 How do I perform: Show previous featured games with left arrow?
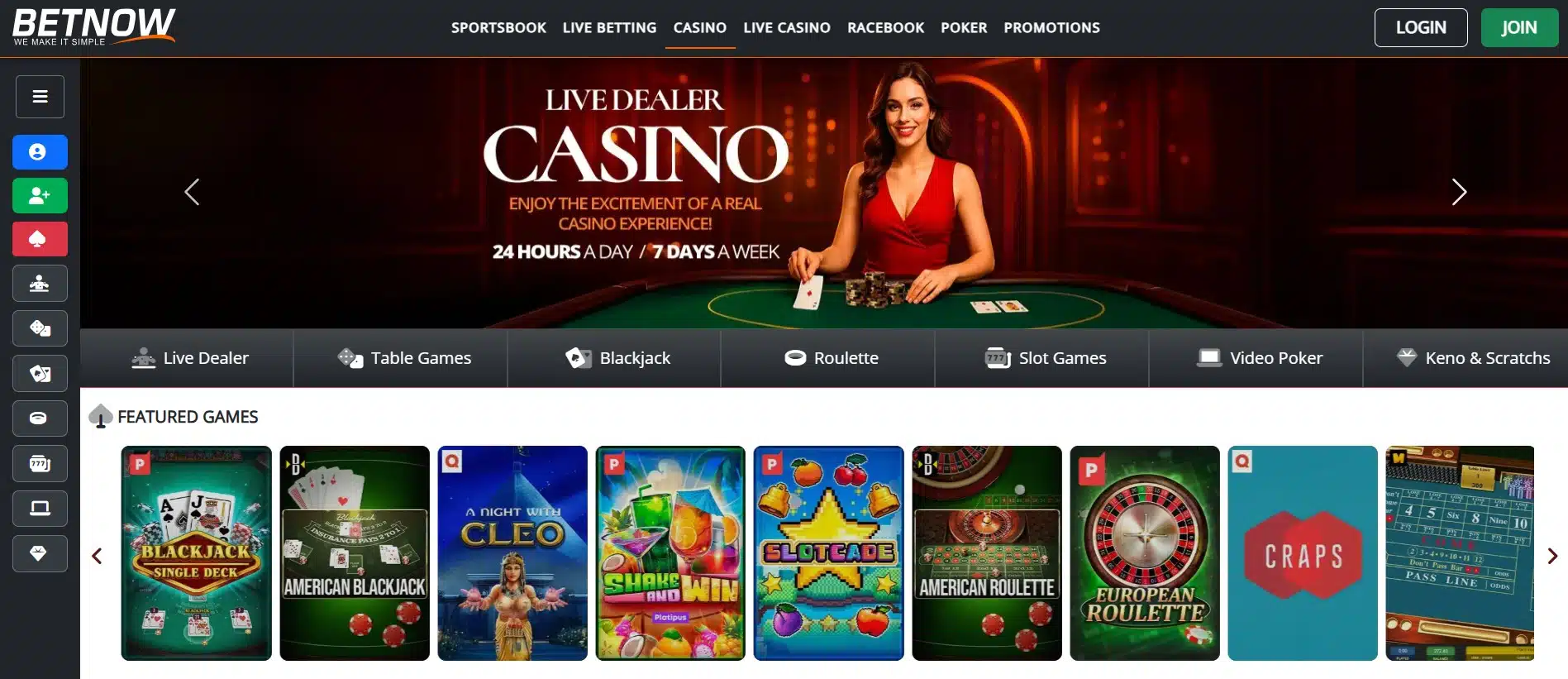98,556
